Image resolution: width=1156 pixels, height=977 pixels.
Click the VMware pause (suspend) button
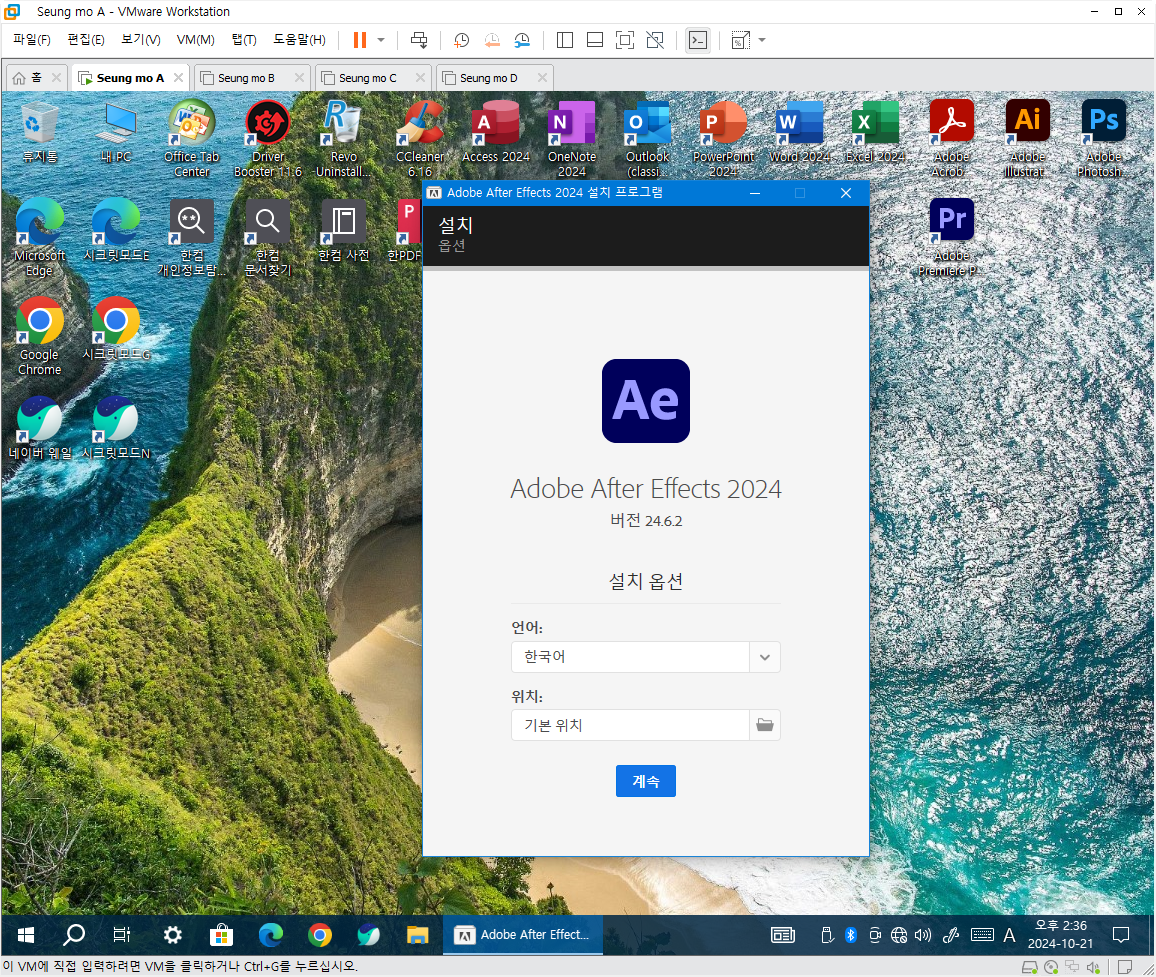[x=360, y=40]
